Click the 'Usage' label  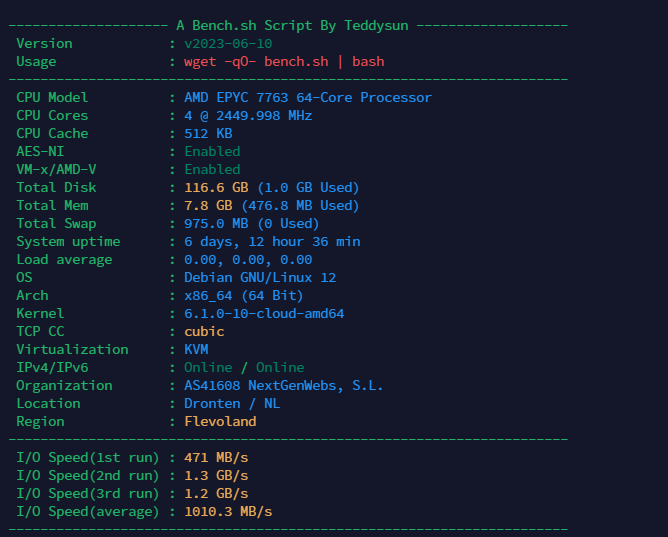(36, 62)
